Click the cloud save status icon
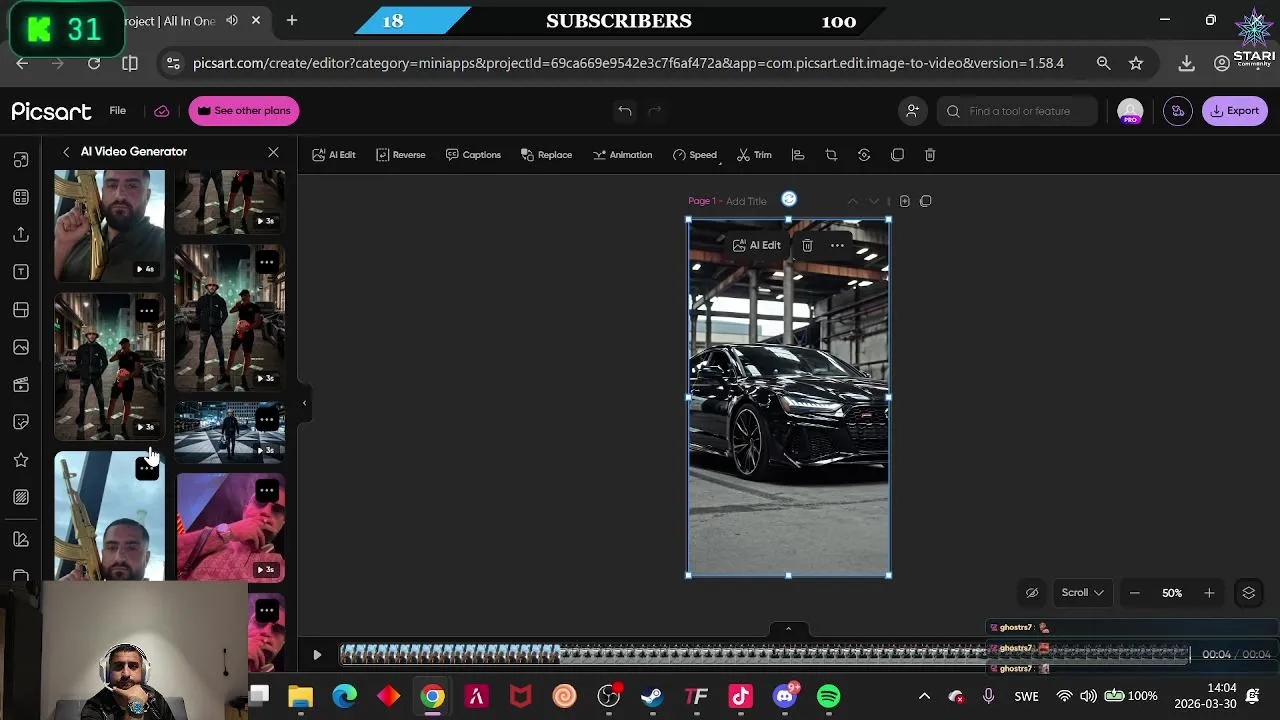 (161, 111)
